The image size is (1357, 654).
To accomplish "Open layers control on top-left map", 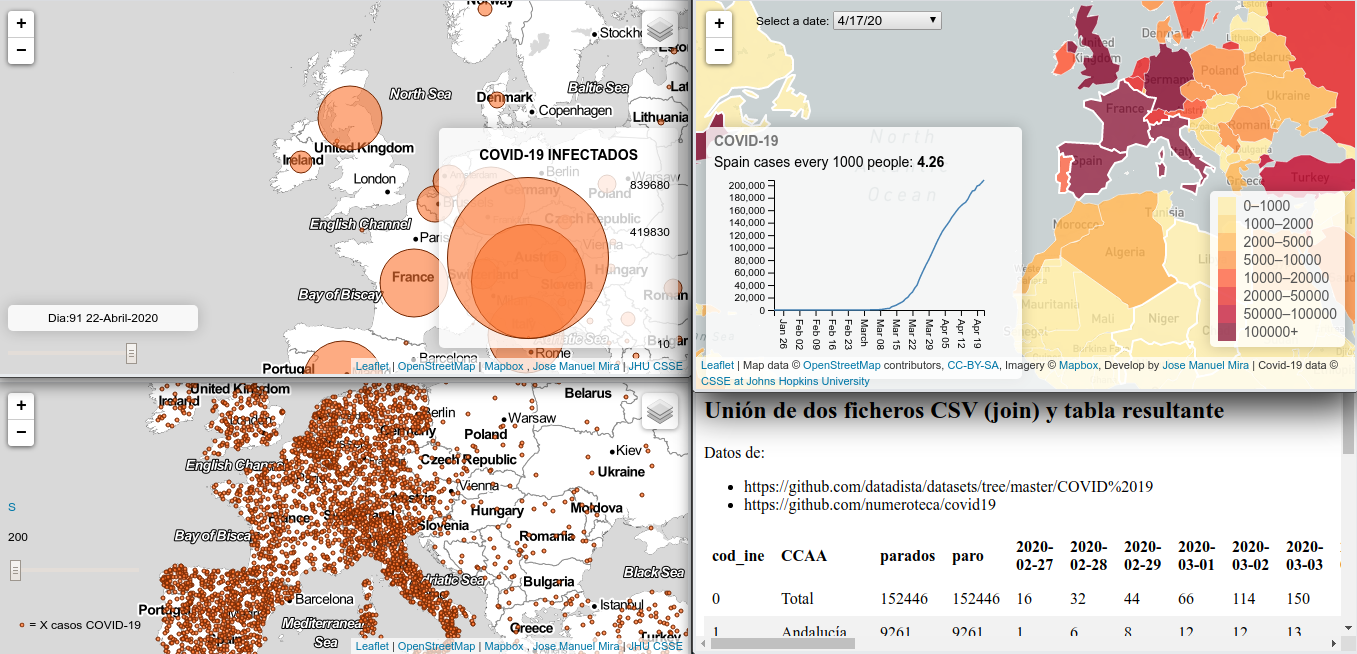I will point(660,30).
